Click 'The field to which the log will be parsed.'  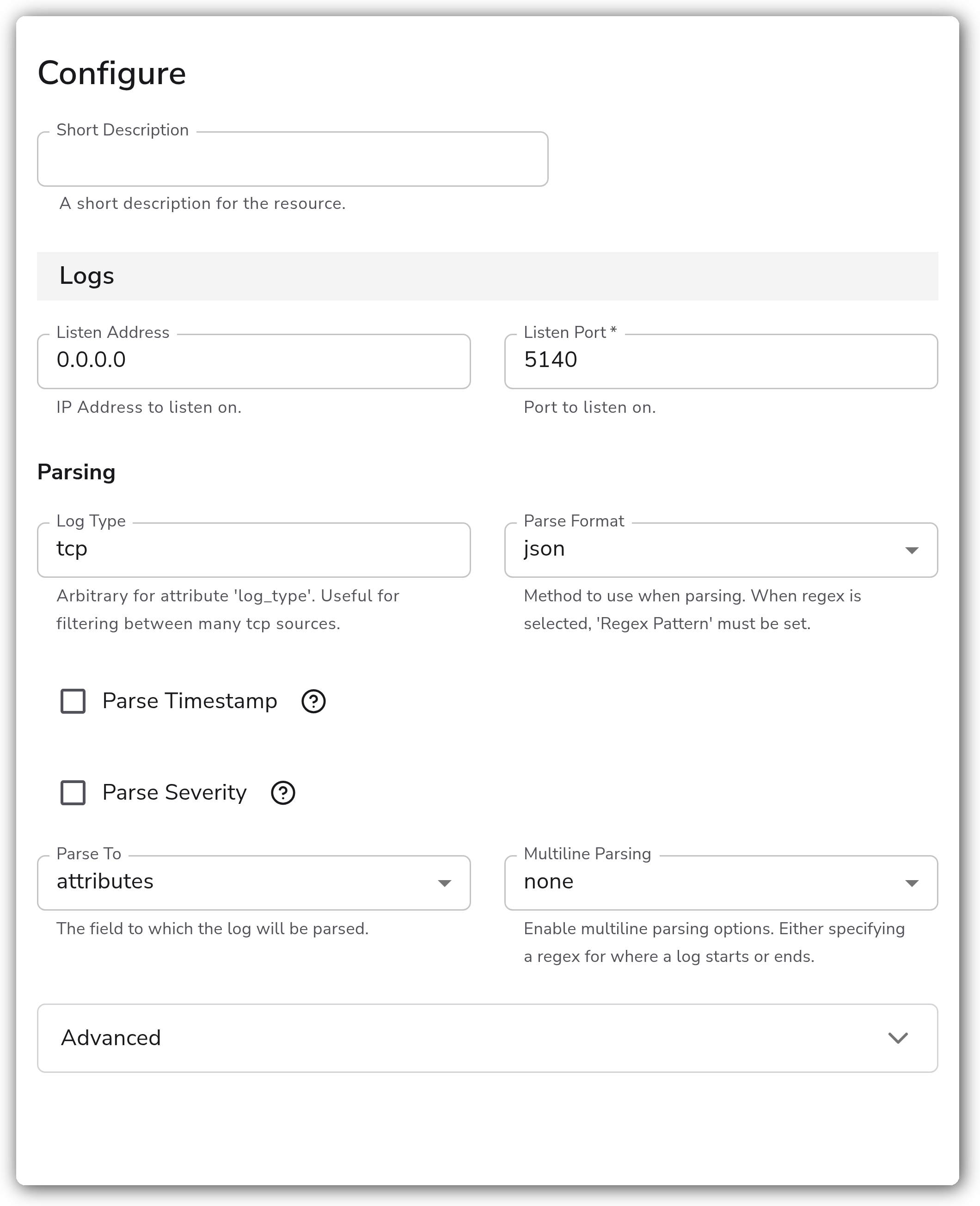(x=212, y=929)
